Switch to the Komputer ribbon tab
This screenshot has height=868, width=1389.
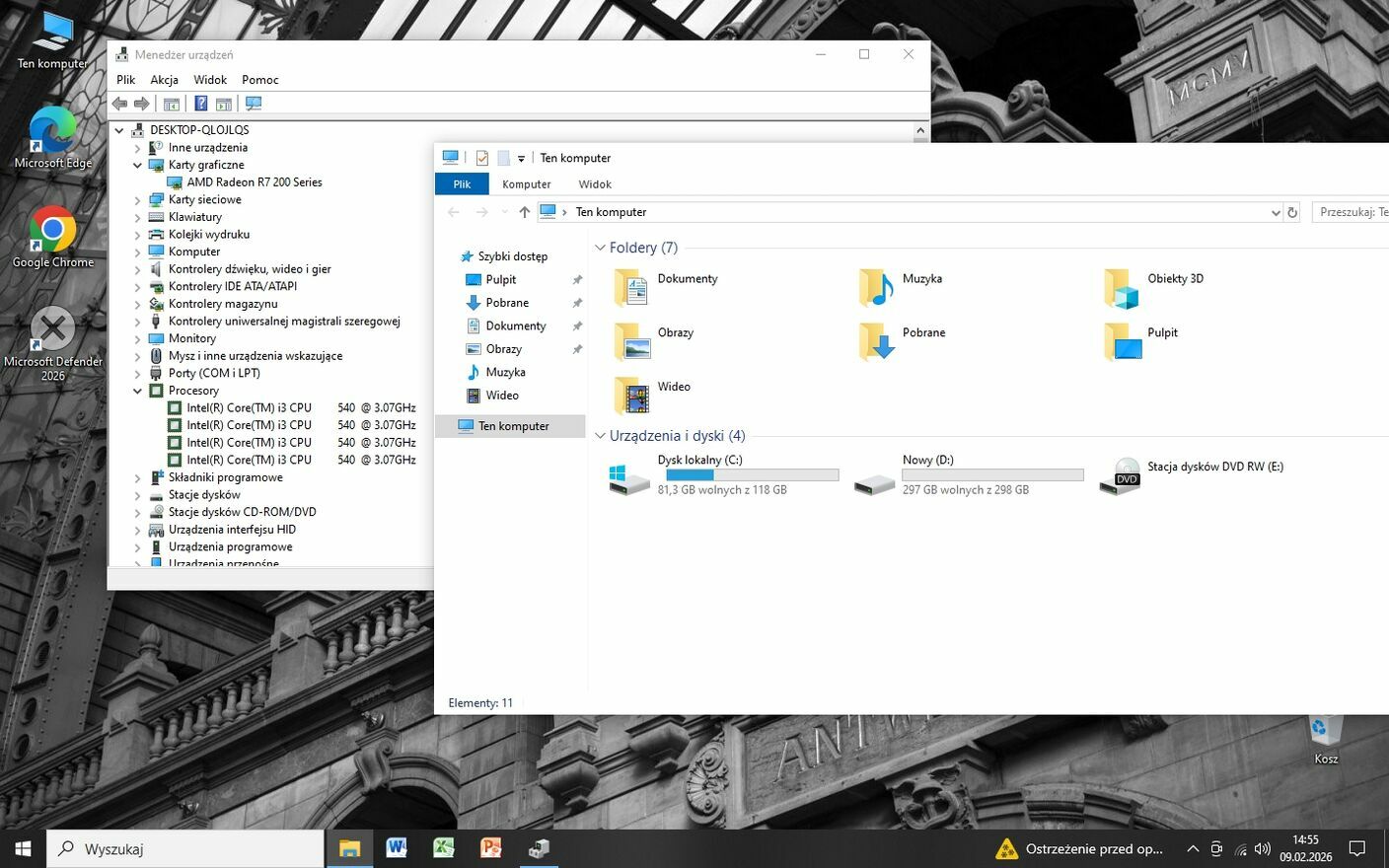click(x=526, y=184)
